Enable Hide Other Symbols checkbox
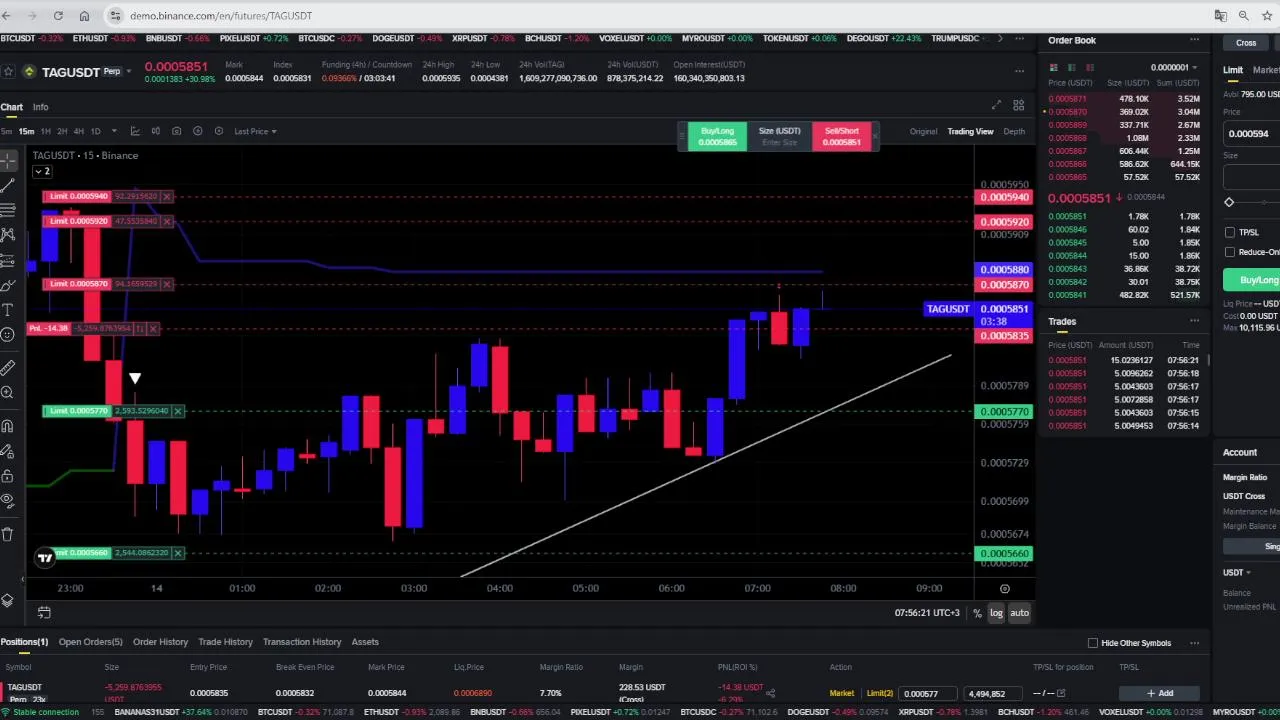Image resolution: width=1280 pixels, height=720 pixels. (x=1093, y=643)
